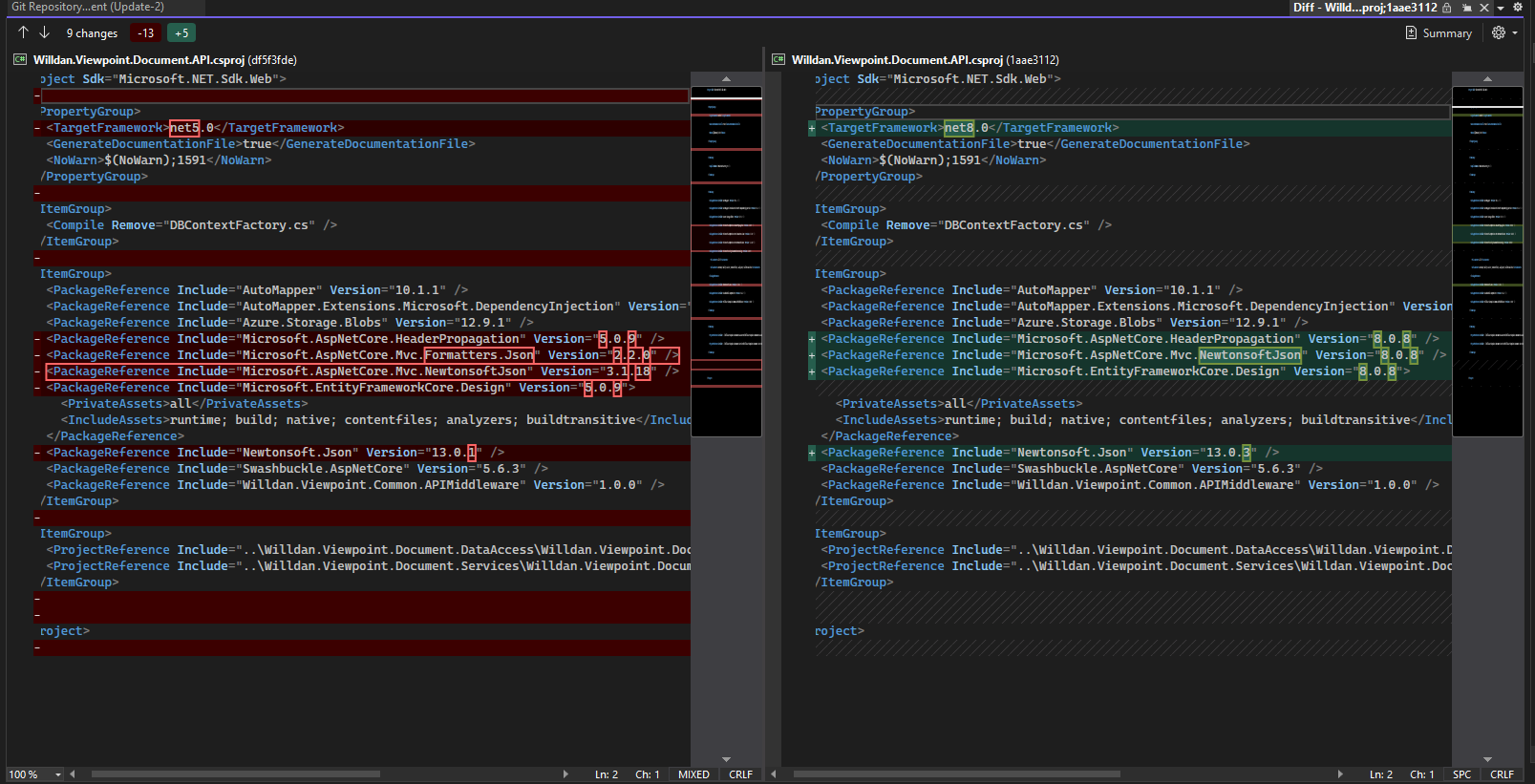Toggle SPC indentation setting in right pane
The image size is (1535, 784).
click(1461, 774)
